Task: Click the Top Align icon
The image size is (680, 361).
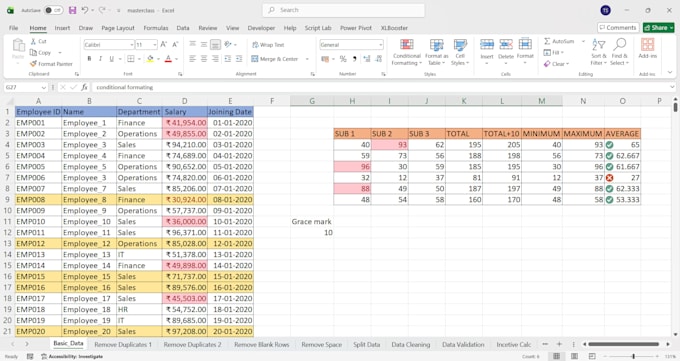Action: point(193,44)
